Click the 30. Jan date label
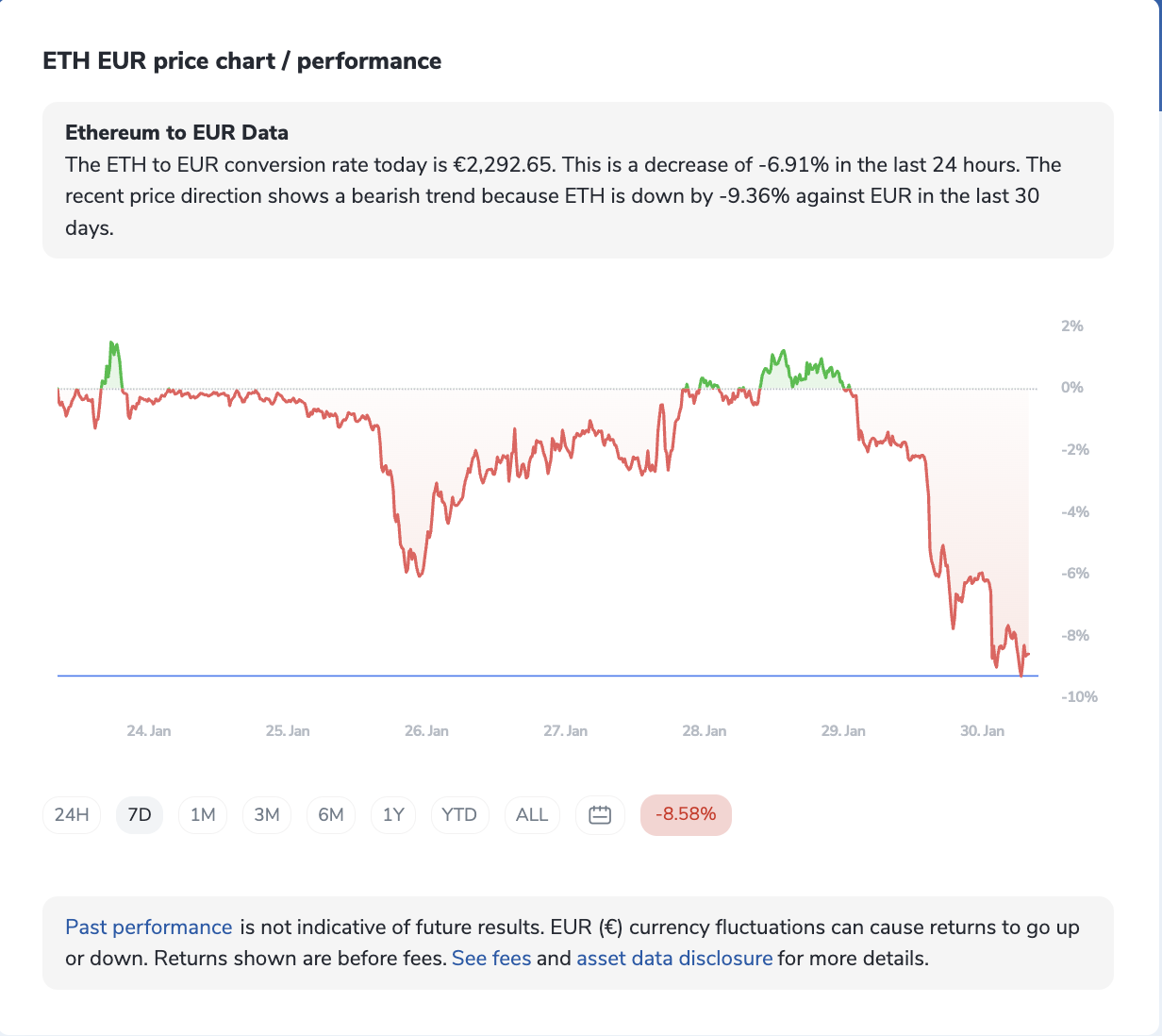 tap(982, 731)
